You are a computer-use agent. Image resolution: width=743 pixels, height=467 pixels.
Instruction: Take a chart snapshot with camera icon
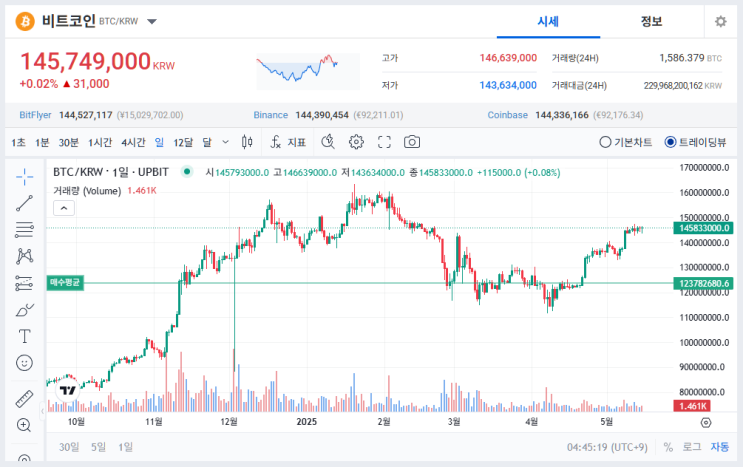[x=412, y=142]
